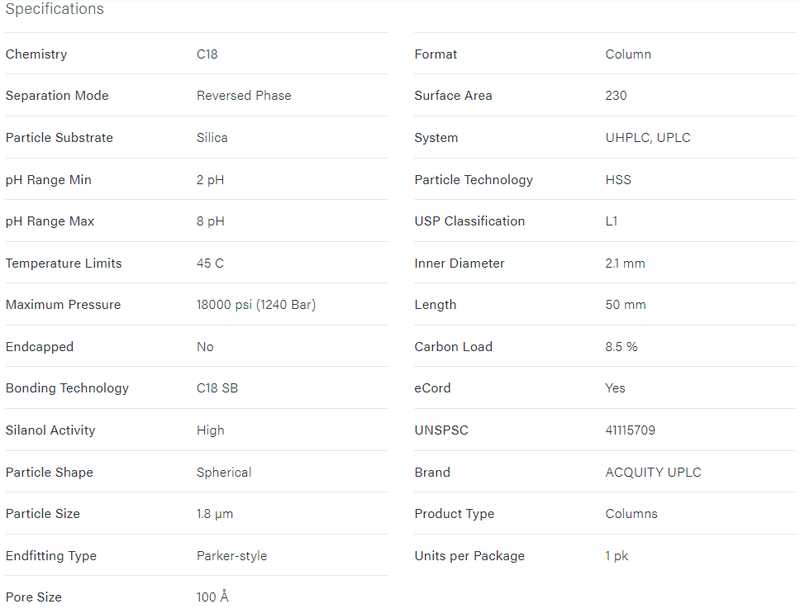
Task: Click the Specifications heading
Action: pyautogui.click(x=55, y=9)
